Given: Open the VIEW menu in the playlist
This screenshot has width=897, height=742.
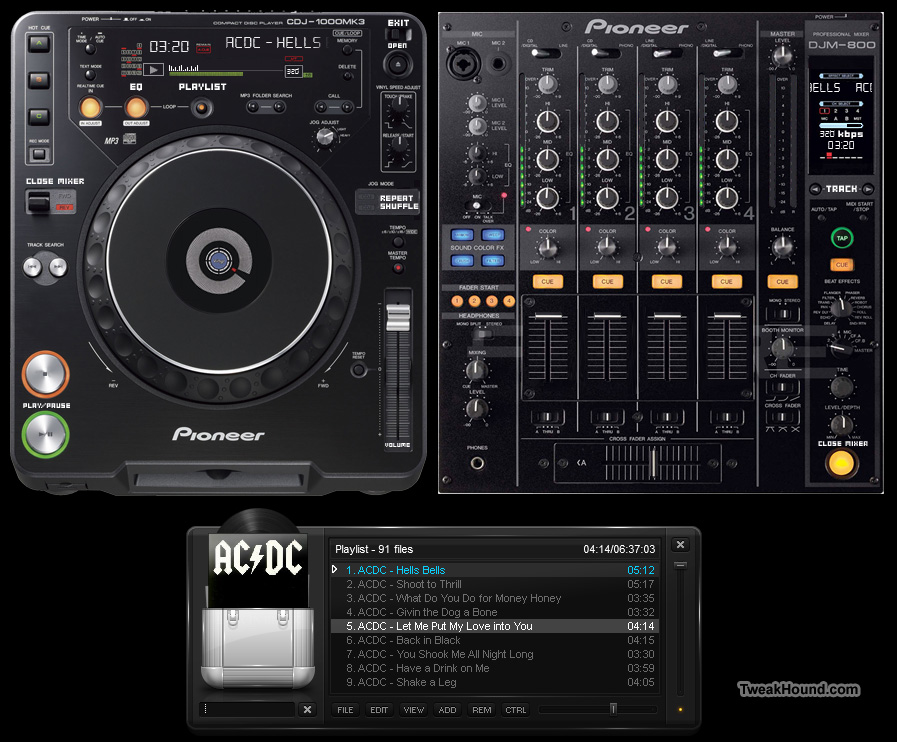Looking at the screenshot, I should coord(414,710).
